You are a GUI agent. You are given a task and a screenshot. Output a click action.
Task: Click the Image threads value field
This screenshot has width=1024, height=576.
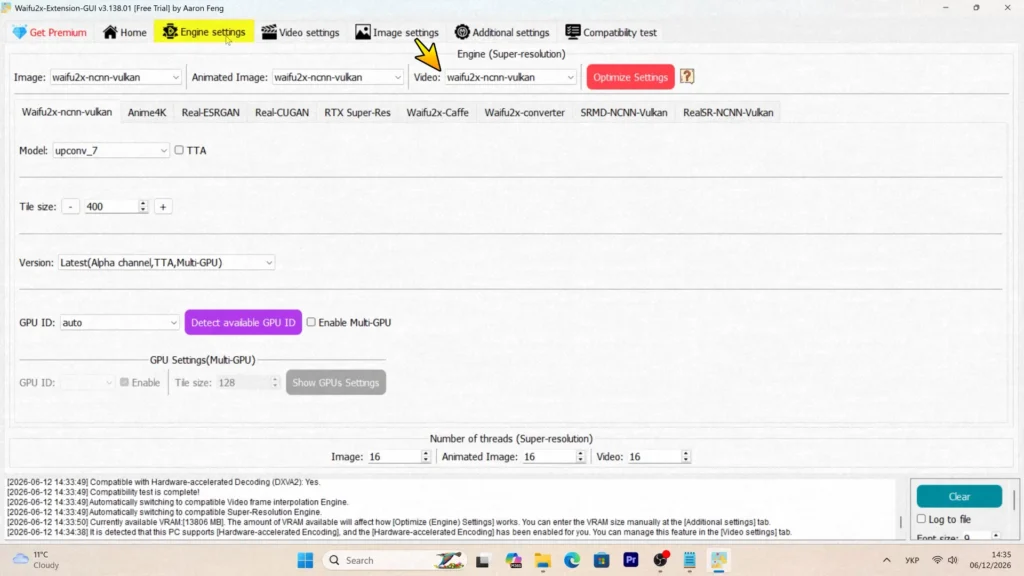[x=393, y=456]
